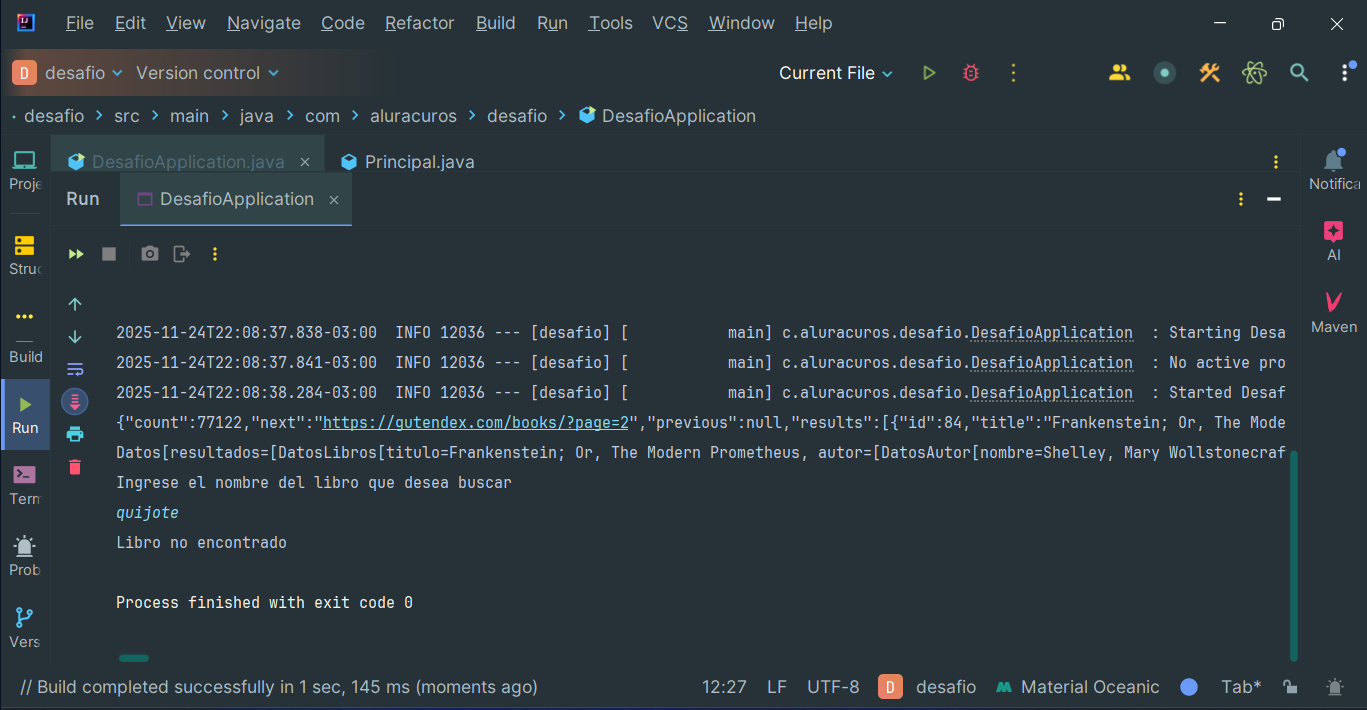1367x710 pixels.
Task: Open the Navigate menu
Action: tap(264, 23)
